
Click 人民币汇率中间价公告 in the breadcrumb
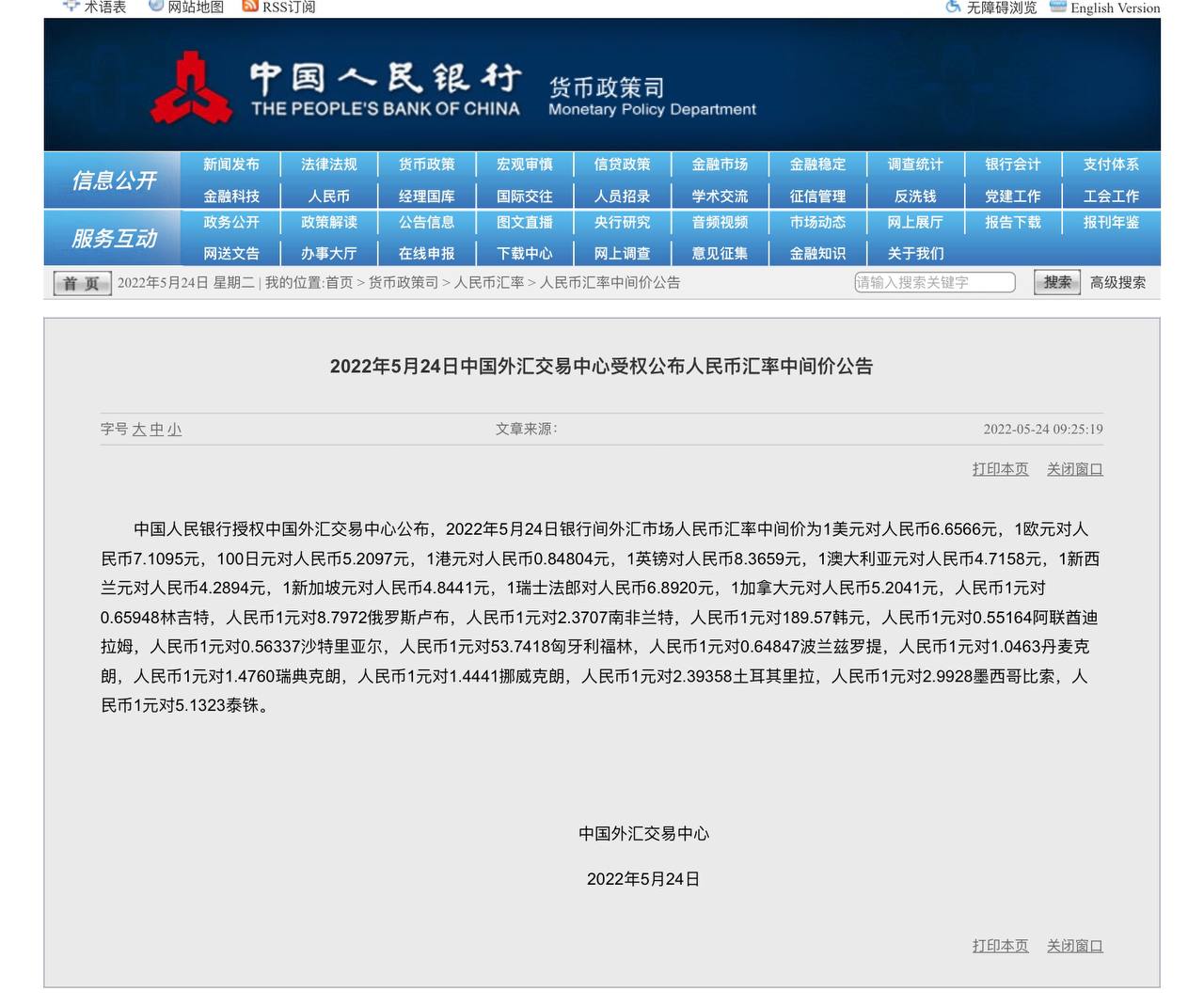(x=610, y=283)
